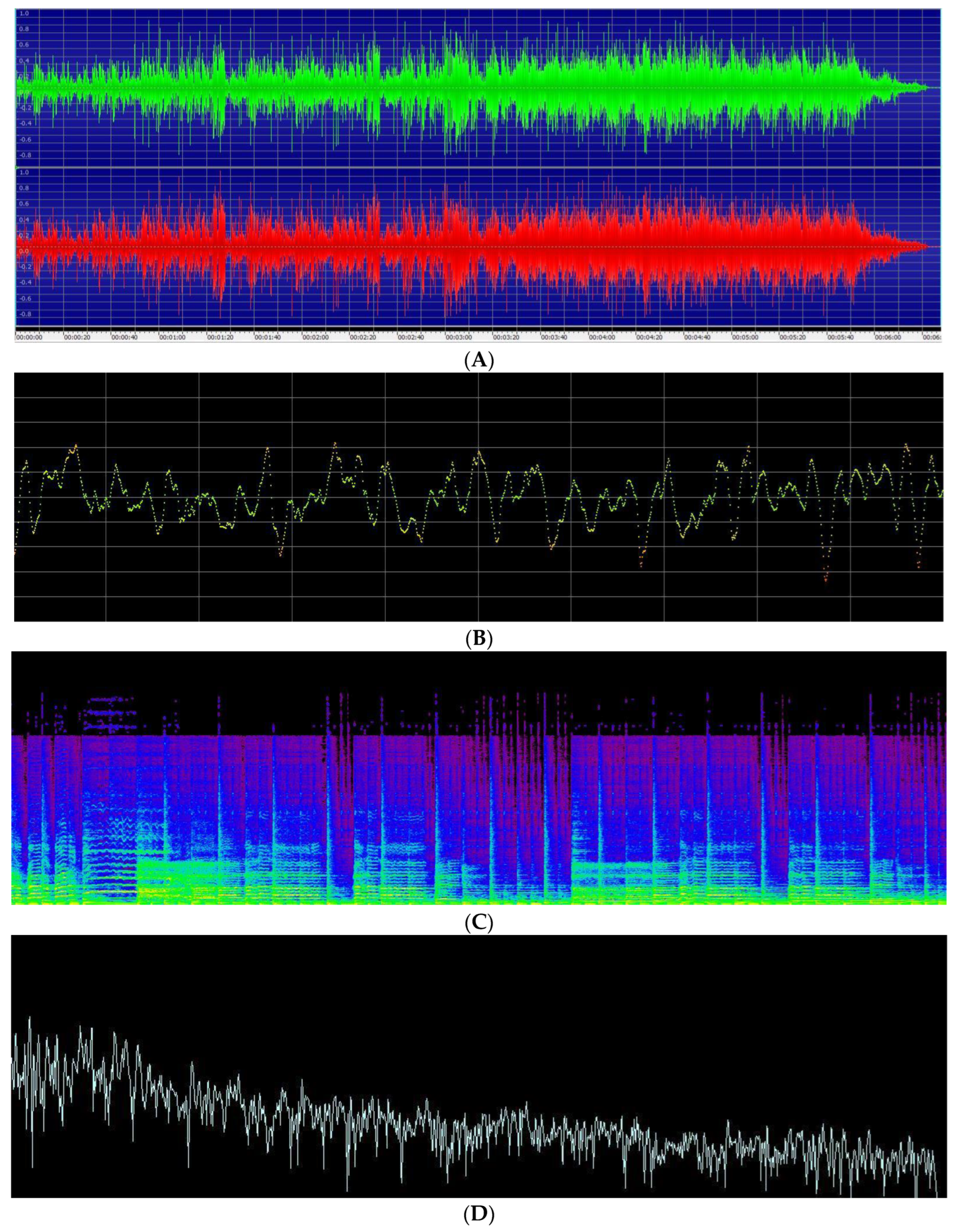
Task: Click the 00:01:00 timeline label
Action: coord(173,337)
